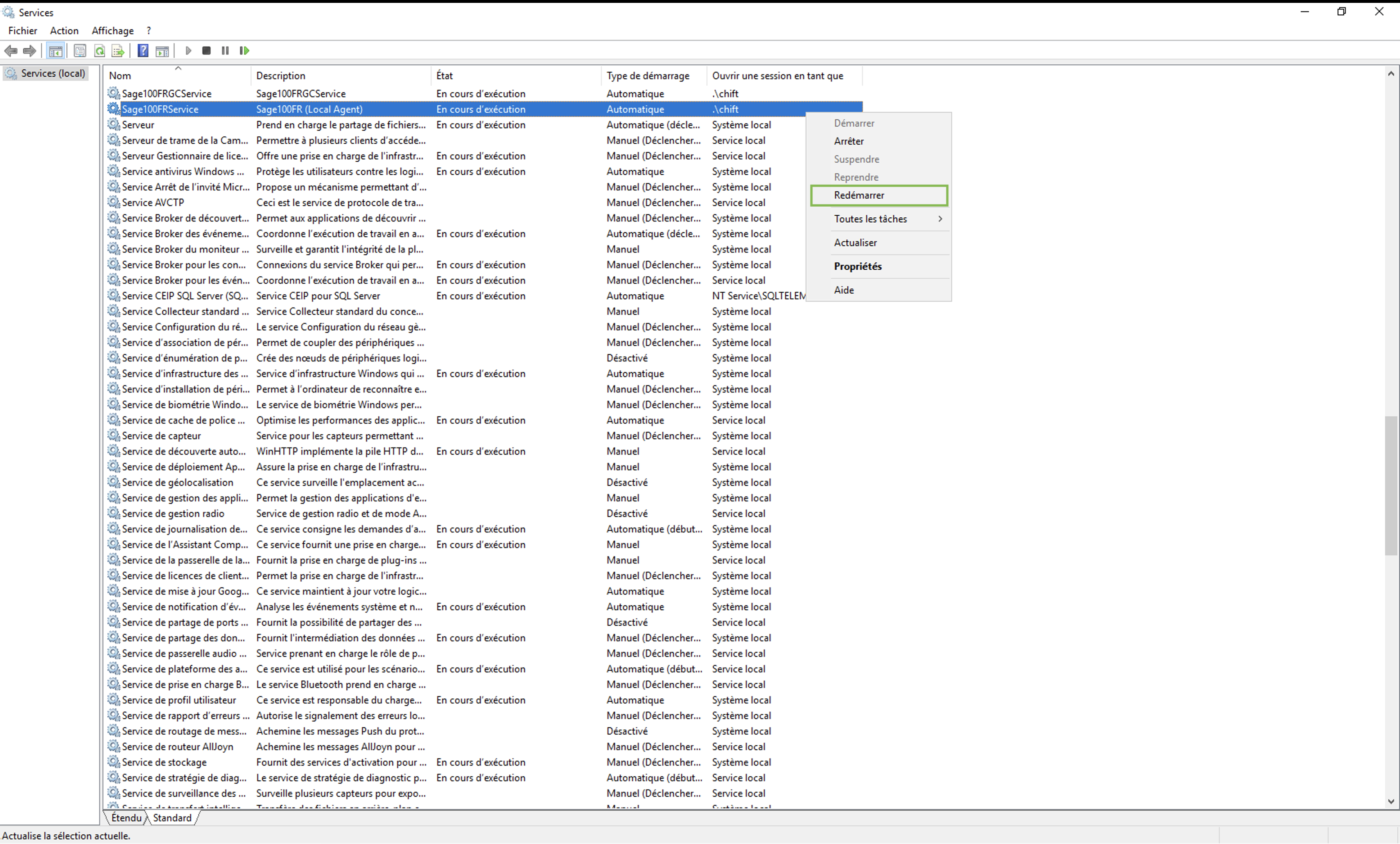
Task: Select Arrêter from the context menu
Action: (849, 141)
